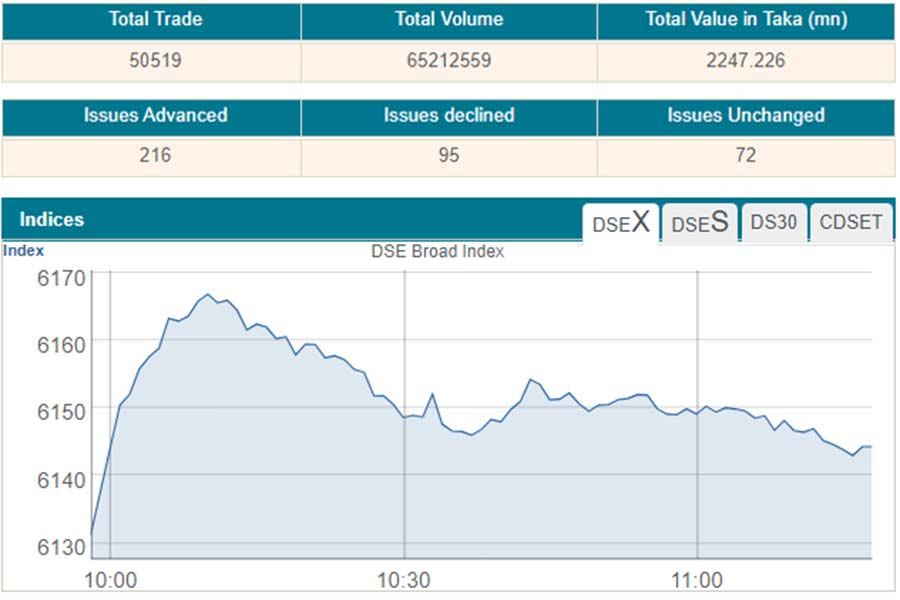Select the DS30 index tab
The image size is (900, 600).
tap(775, 223)
